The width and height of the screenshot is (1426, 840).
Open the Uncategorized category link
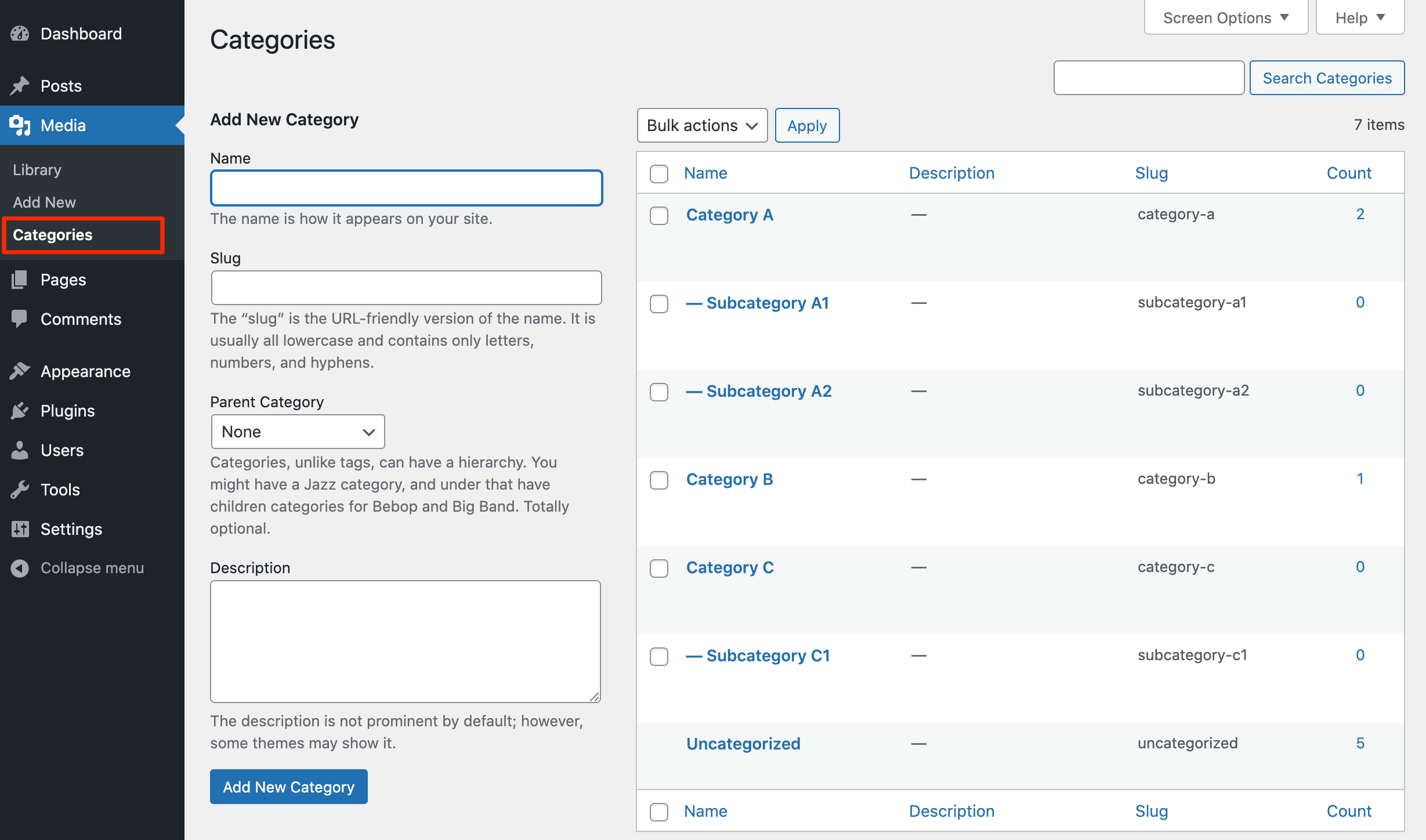pyautogui.click(x=743, y=743)
